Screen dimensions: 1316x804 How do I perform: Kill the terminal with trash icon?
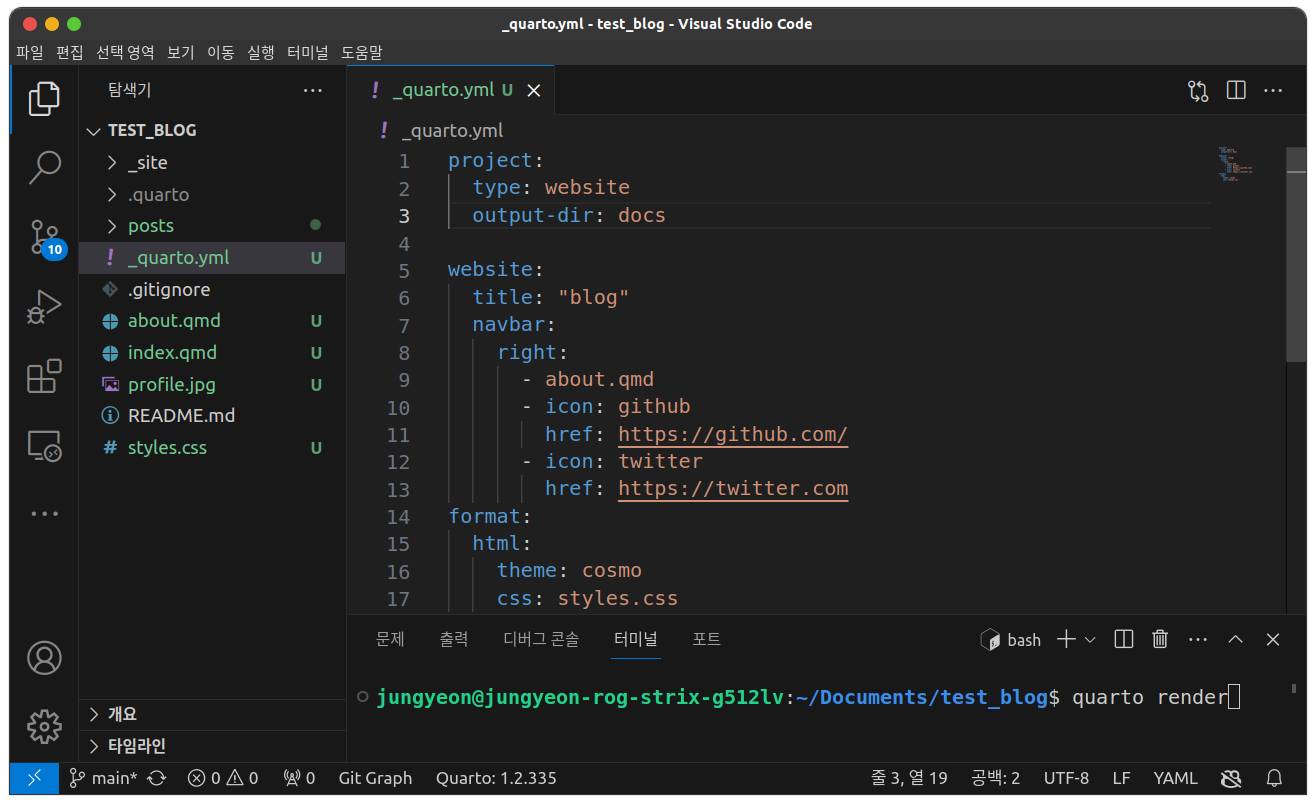[x=1160, y=639]
